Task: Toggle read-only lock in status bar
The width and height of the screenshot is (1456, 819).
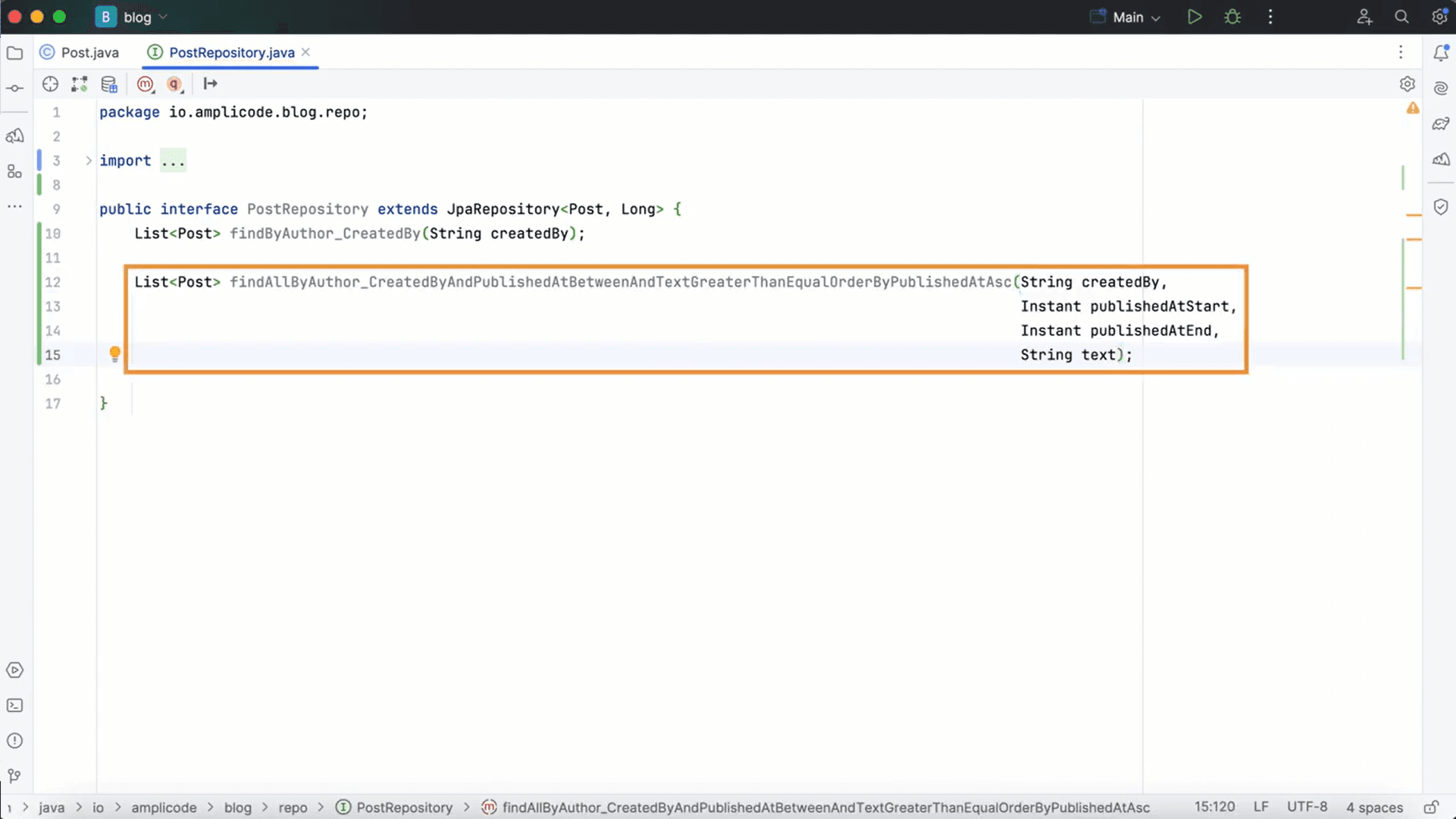Action: click(1431, 808)
